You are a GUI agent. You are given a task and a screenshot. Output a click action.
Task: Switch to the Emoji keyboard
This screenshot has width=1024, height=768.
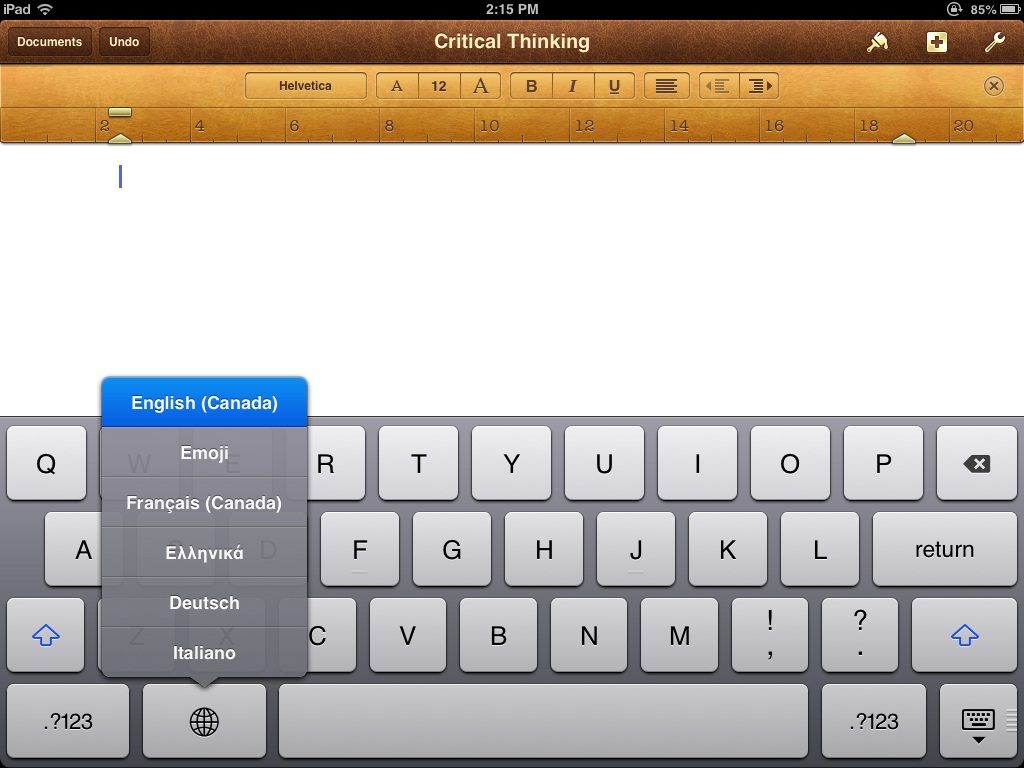coord(204,453)
